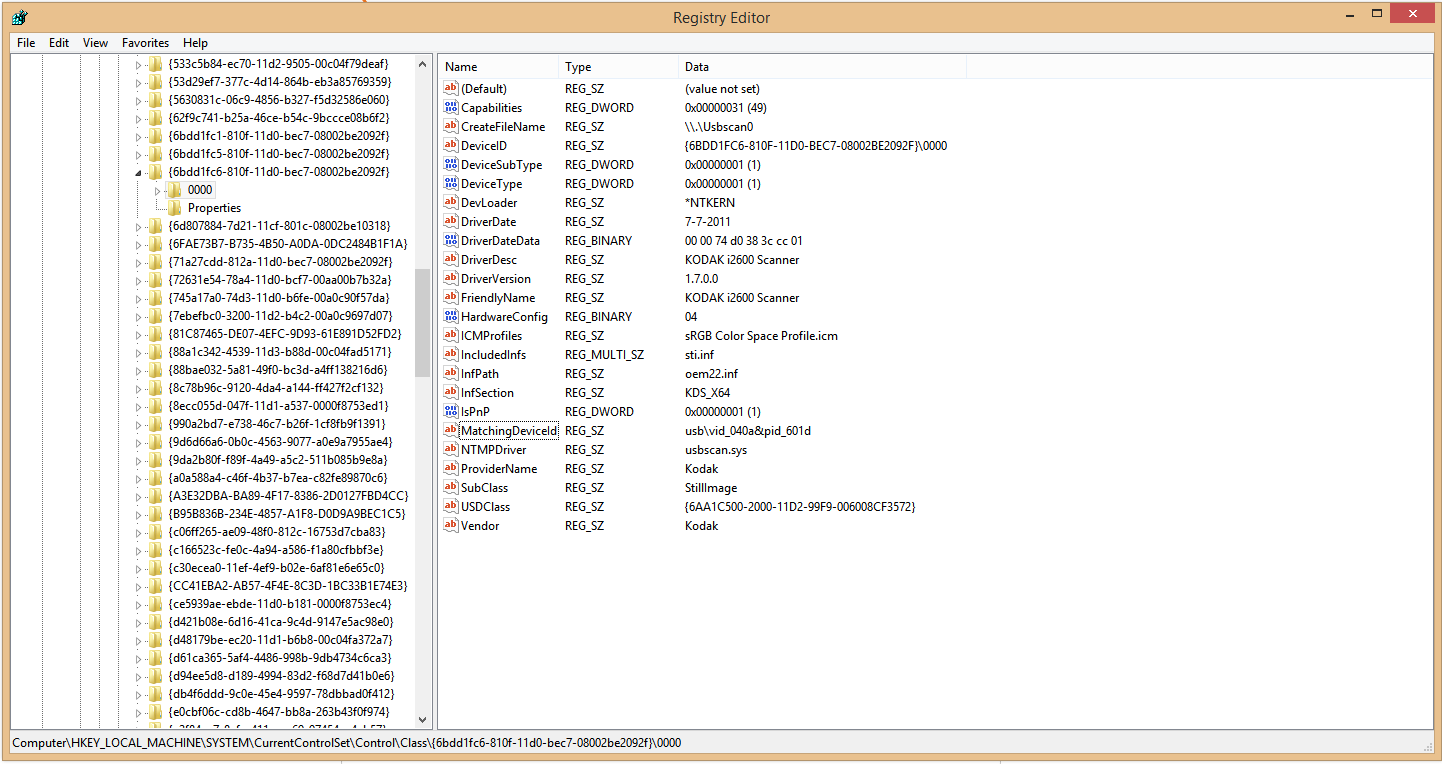
Task: Click the string icon of Vendor value
Action: tap(450, 526)
